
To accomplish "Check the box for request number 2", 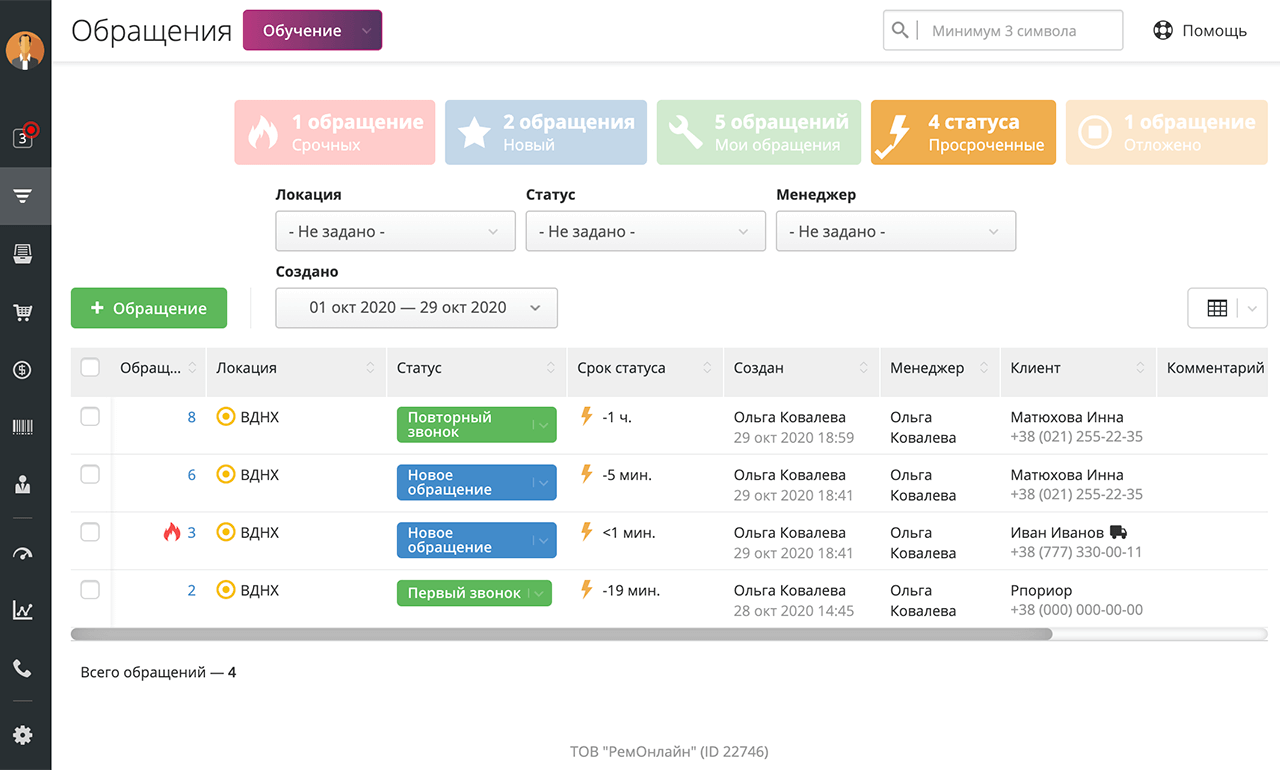I will point(90,590).
